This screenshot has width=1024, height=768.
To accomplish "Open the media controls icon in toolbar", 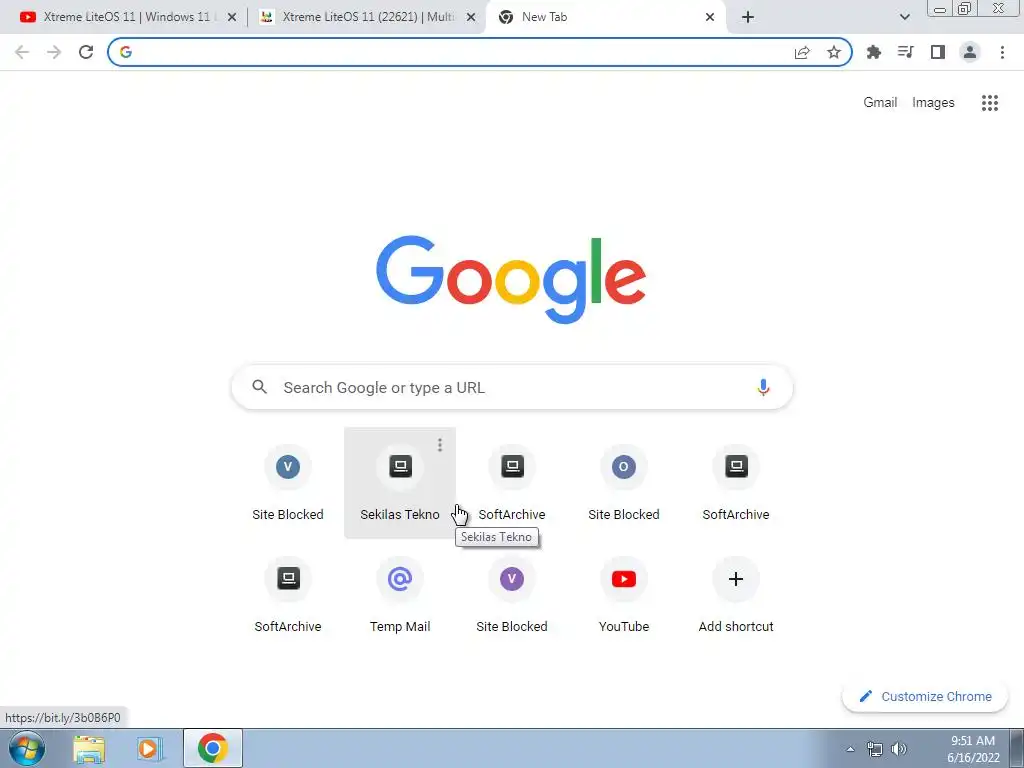I will coord(905,52).
